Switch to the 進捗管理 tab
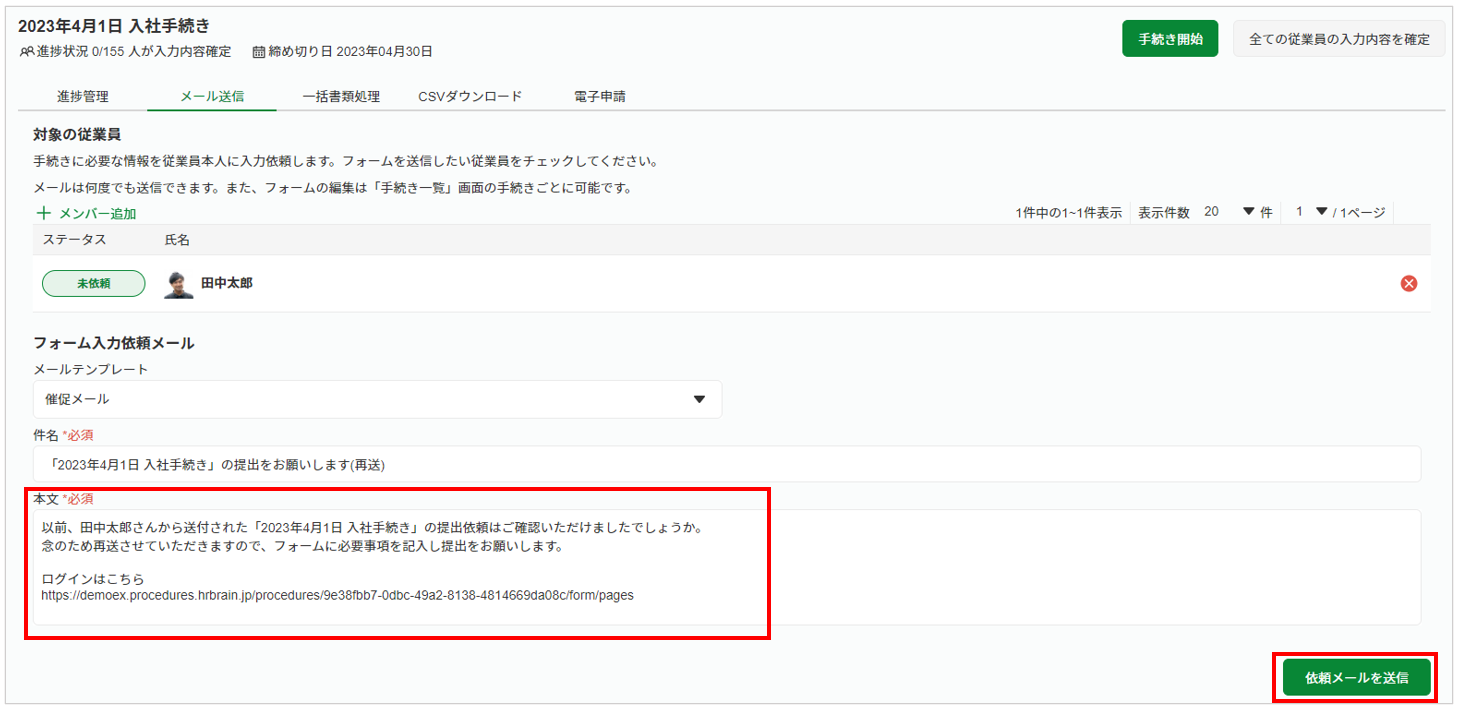1460x711 pixels. 83,97
